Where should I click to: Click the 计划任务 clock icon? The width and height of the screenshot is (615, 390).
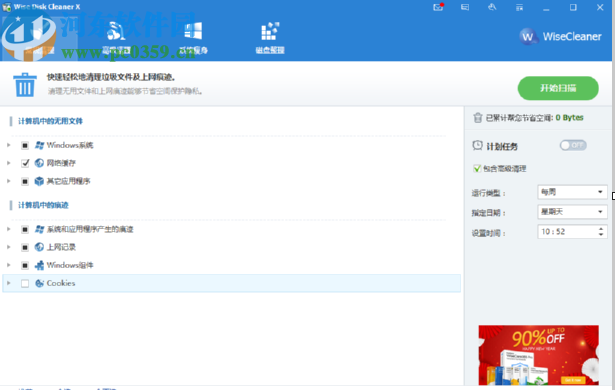(477, 146)
